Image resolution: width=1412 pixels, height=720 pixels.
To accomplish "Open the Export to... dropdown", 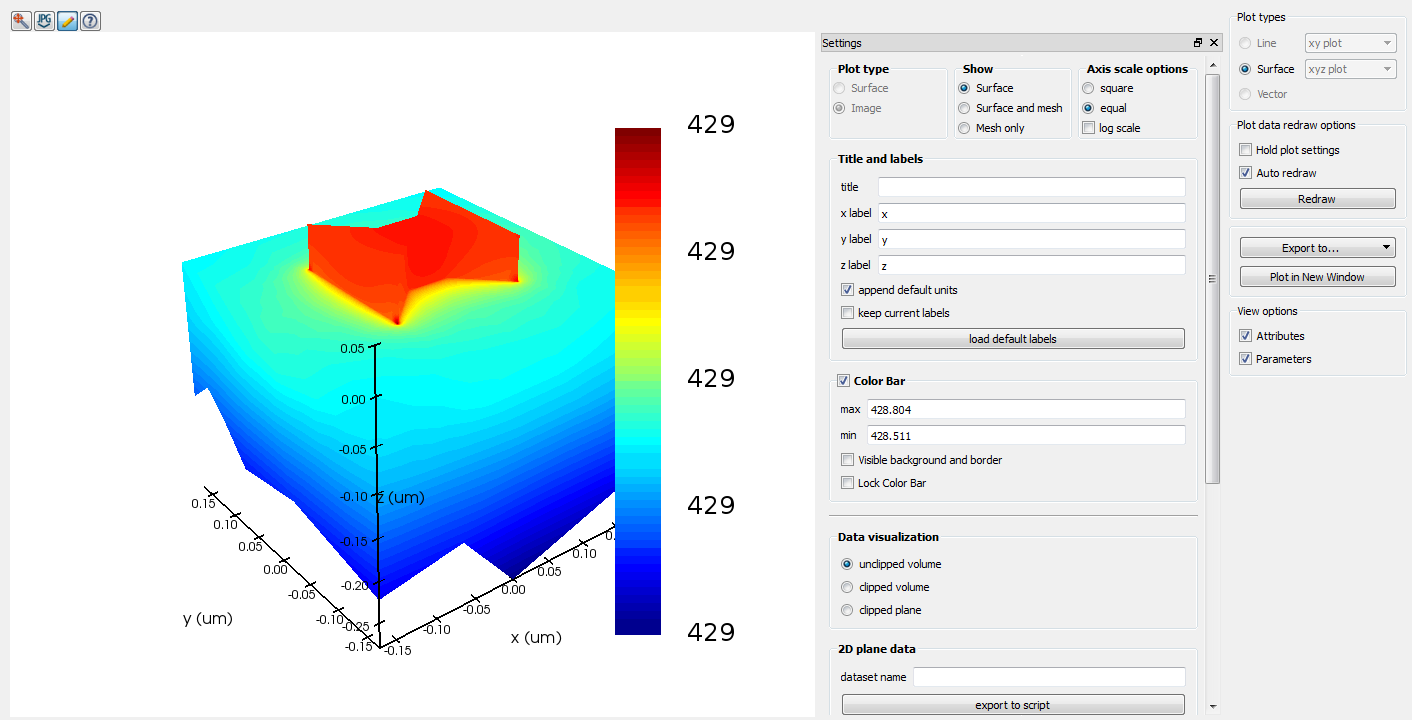I will pos(1317,247).
